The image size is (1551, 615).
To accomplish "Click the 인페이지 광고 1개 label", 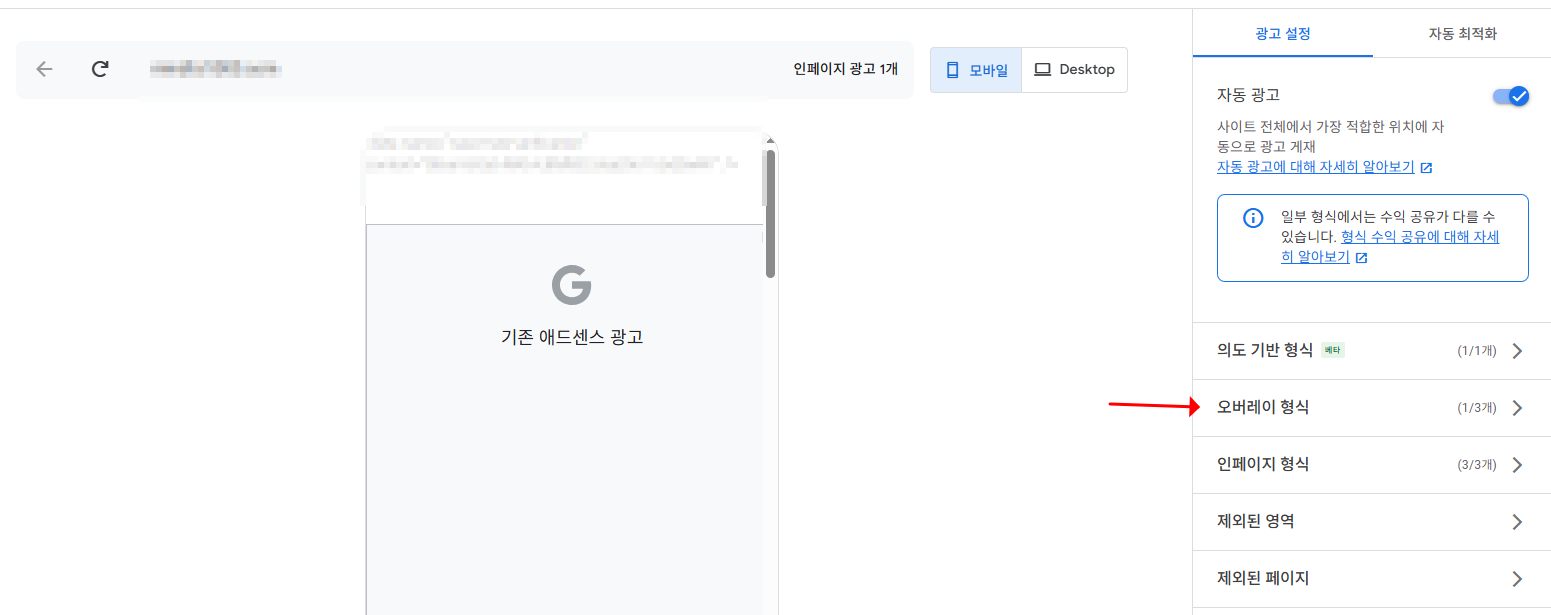I will pos(845,69).
